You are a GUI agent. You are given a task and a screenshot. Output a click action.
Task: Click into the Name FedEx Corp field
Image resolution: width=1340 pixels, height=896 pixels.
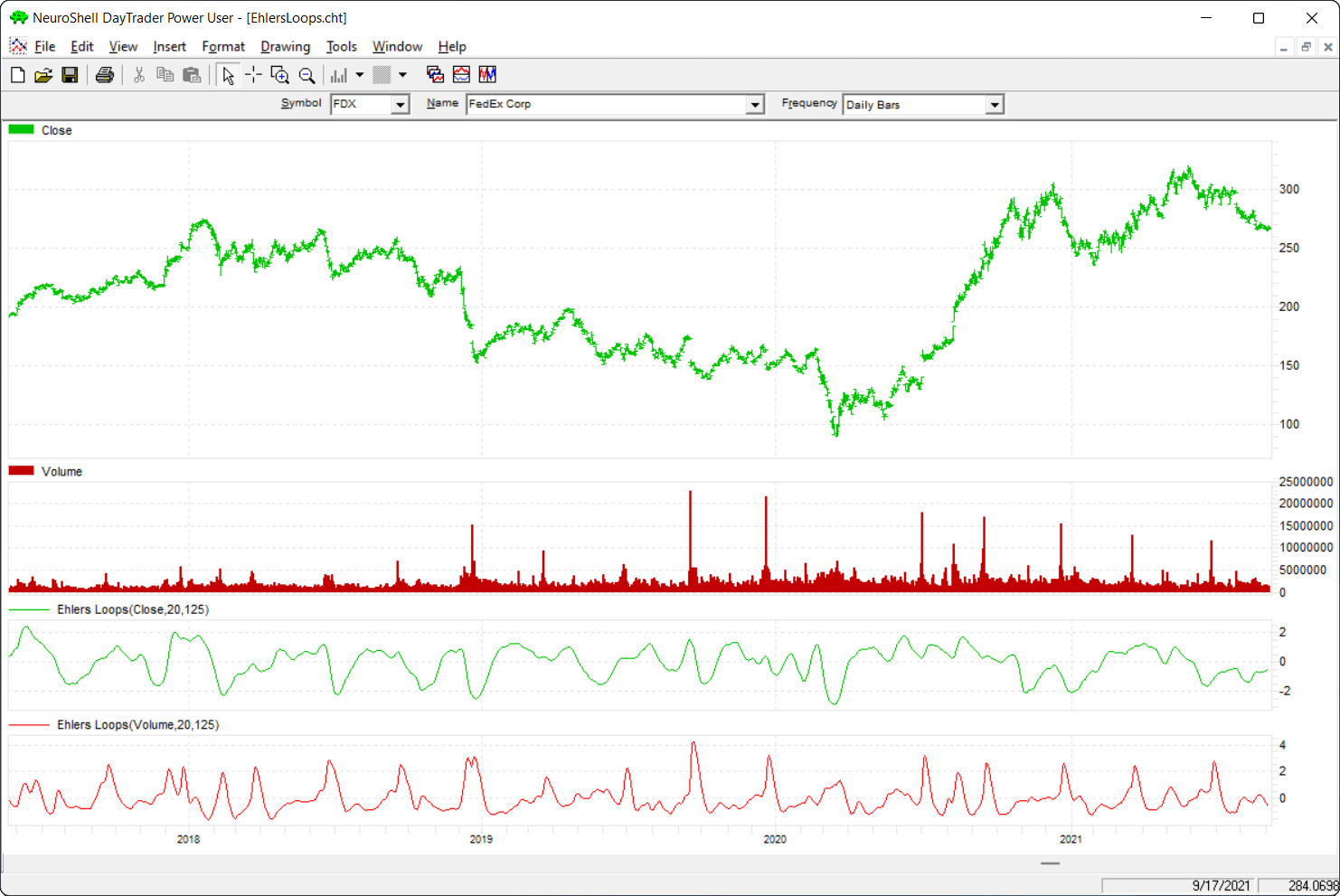pos(606,104)
